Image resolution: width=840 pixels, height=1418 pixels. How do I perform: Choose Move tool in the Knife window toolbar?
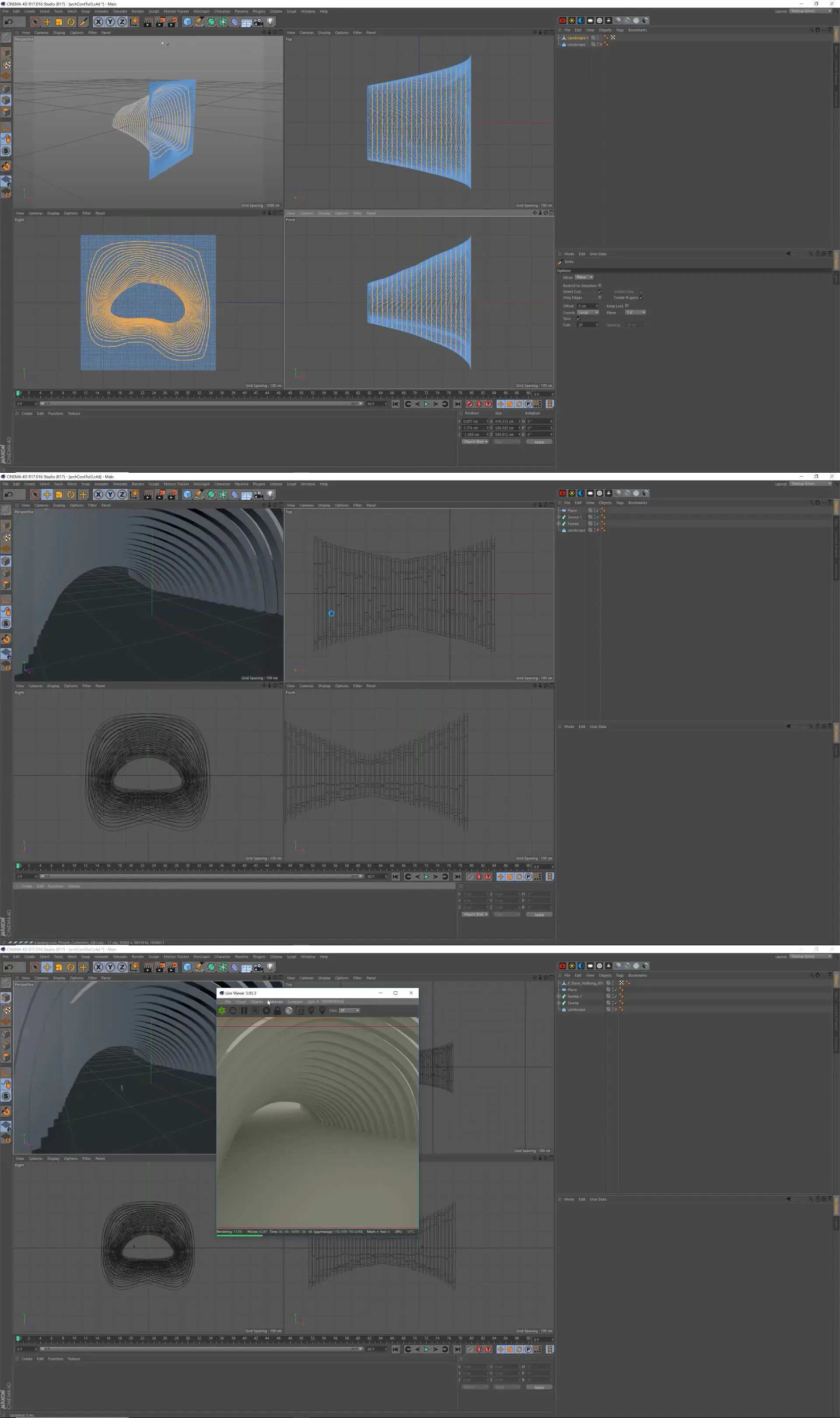[47, 22]
